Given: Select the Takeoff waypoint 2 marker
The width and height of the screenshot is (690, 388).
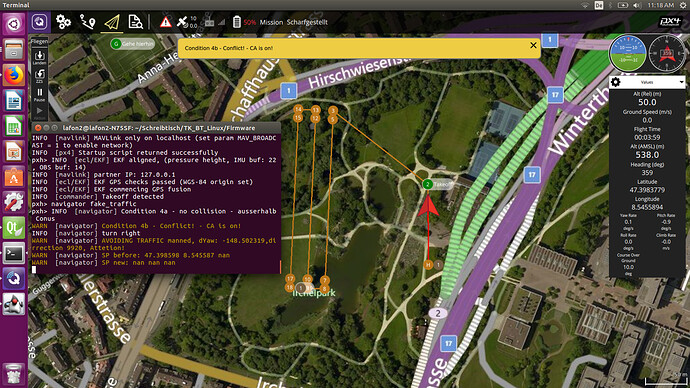Looking at the screenshot, I should (x=427, y=184).
